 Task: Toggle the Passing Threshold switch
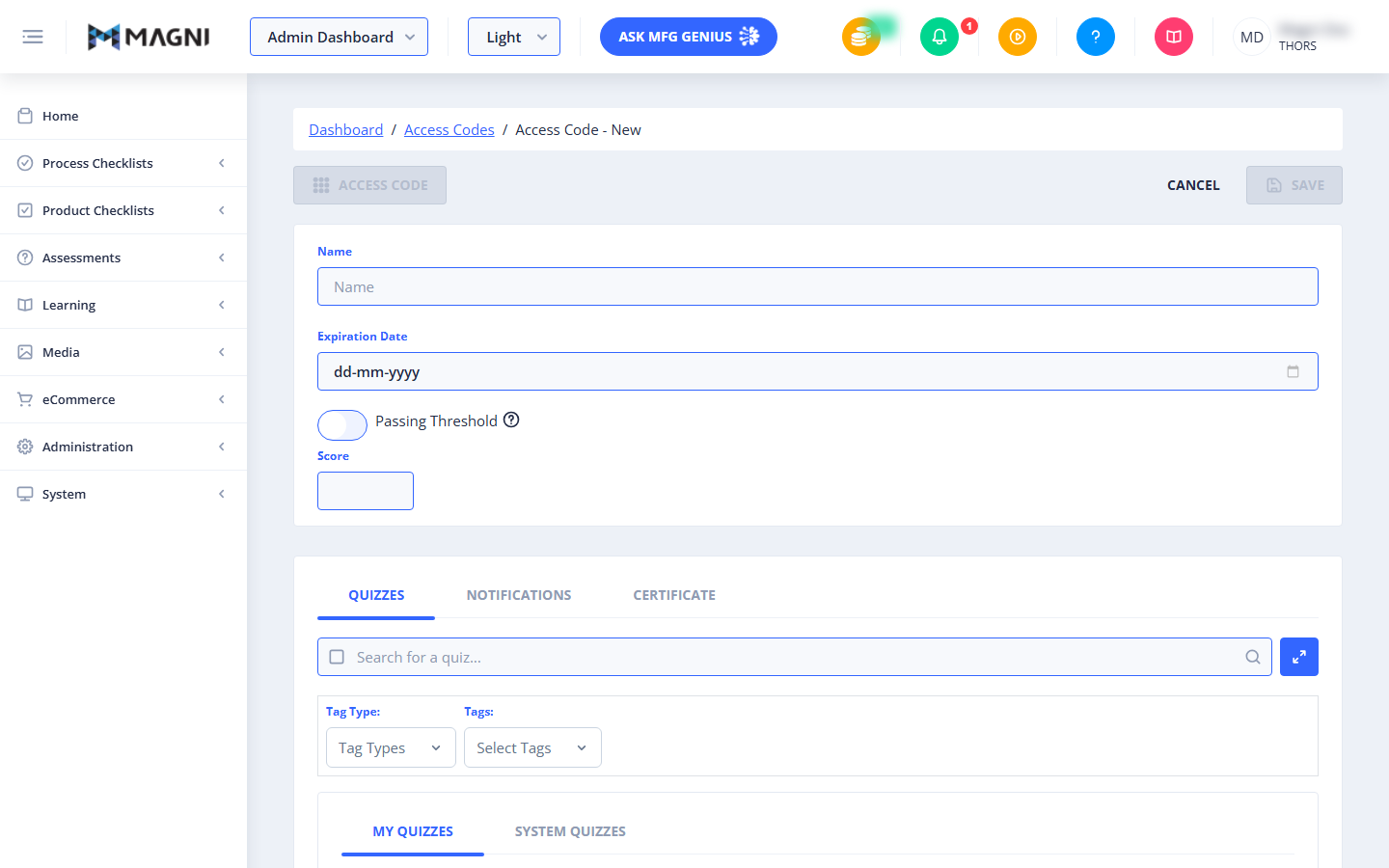point(342,424)
